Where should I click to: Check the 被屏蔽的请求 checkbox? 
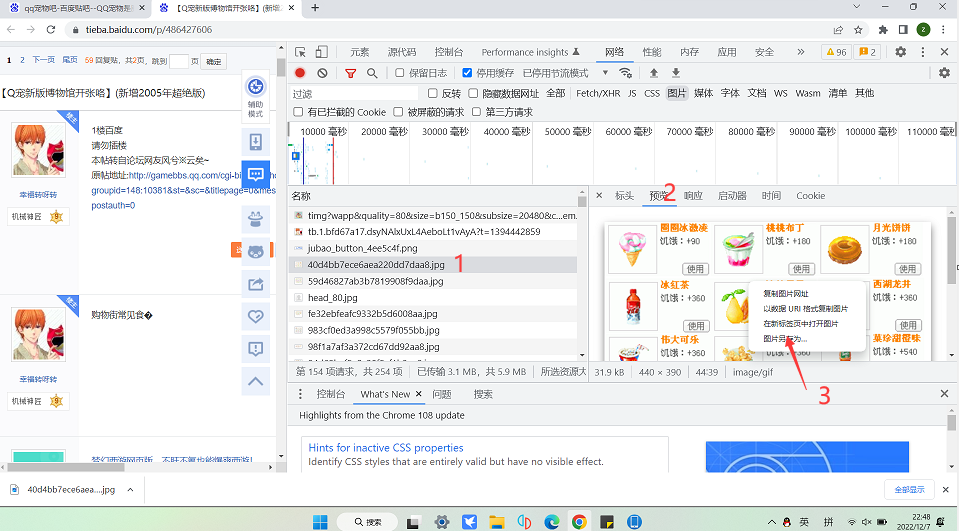tap(398, 112)
